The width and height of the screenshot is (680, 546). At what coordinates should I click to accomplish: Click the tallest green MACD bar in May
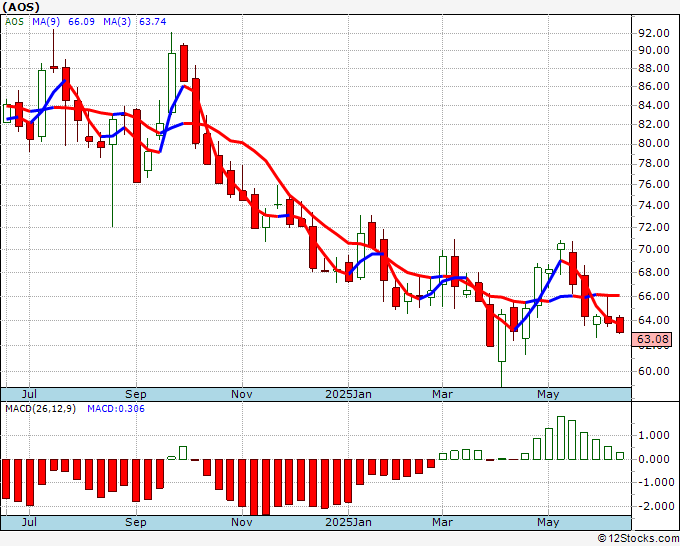(561, 438)
